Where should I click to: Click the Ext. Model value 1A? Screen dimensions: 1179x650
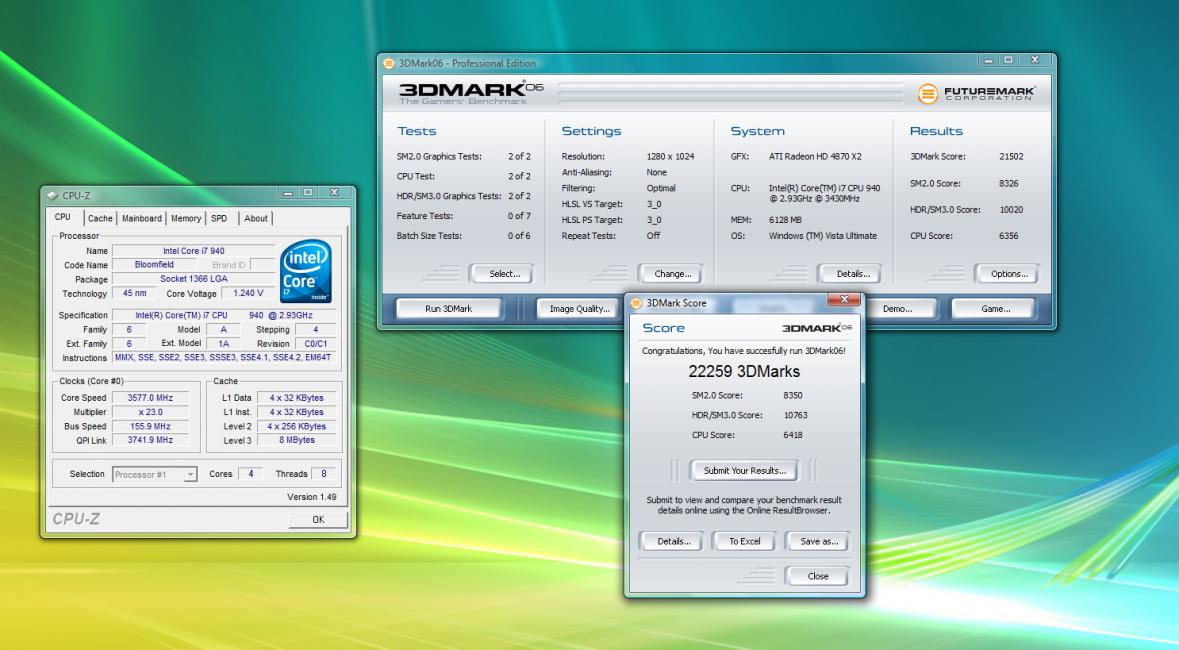223,344
